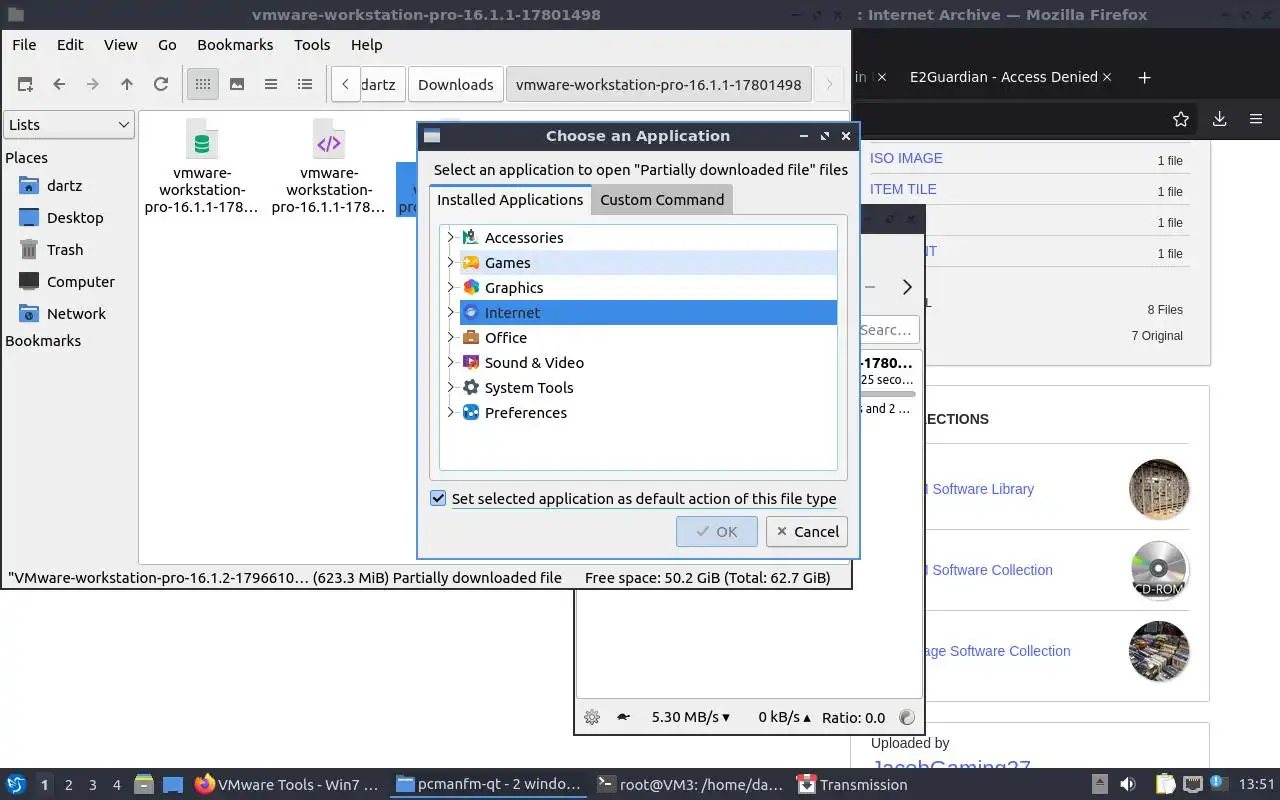Open the LXQt start menu
The width and height of the screenshot is (1280, 800).
(x=16, y=785)
